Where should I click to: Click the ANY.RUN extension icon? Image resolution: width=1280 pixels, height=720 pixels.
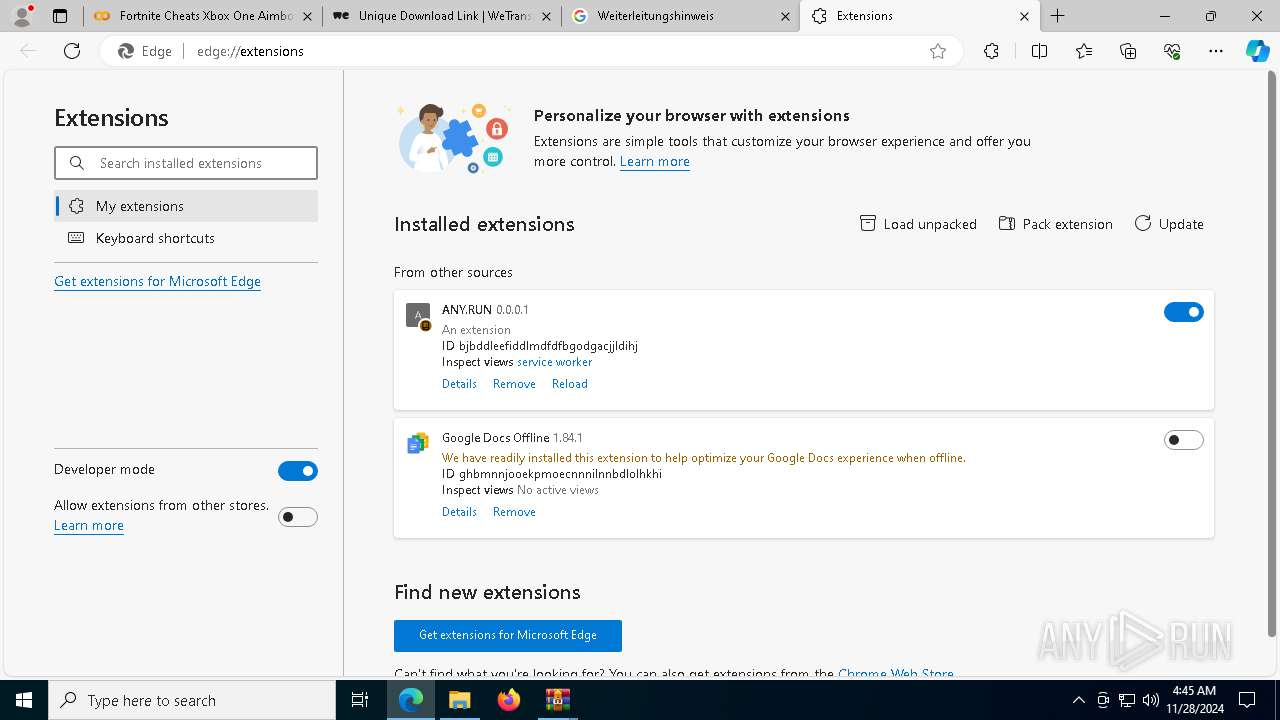[x=418, y=316]
